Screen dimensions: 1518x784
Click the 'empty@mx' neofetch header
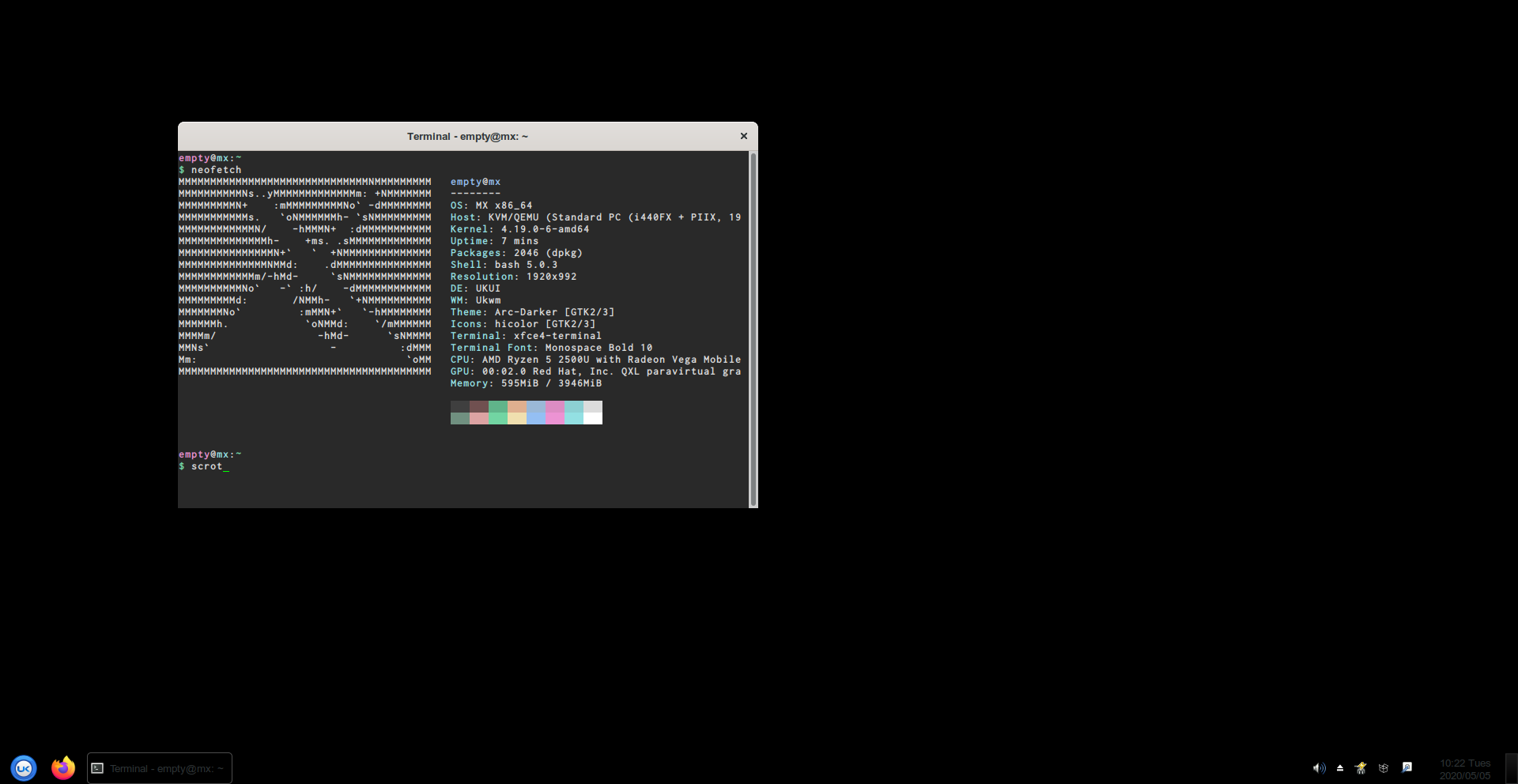pos(476,182)
